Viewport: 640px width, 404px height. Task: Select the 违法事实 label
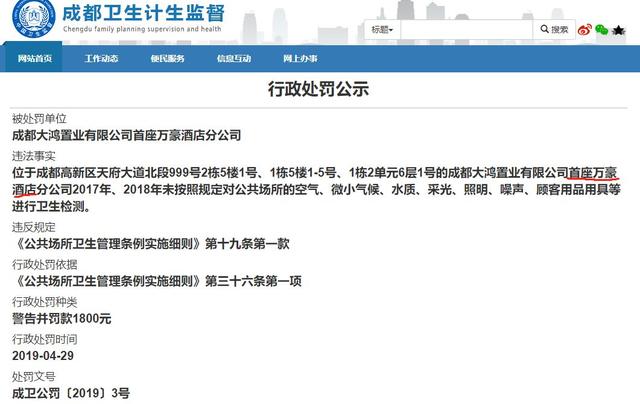[33, 156]
